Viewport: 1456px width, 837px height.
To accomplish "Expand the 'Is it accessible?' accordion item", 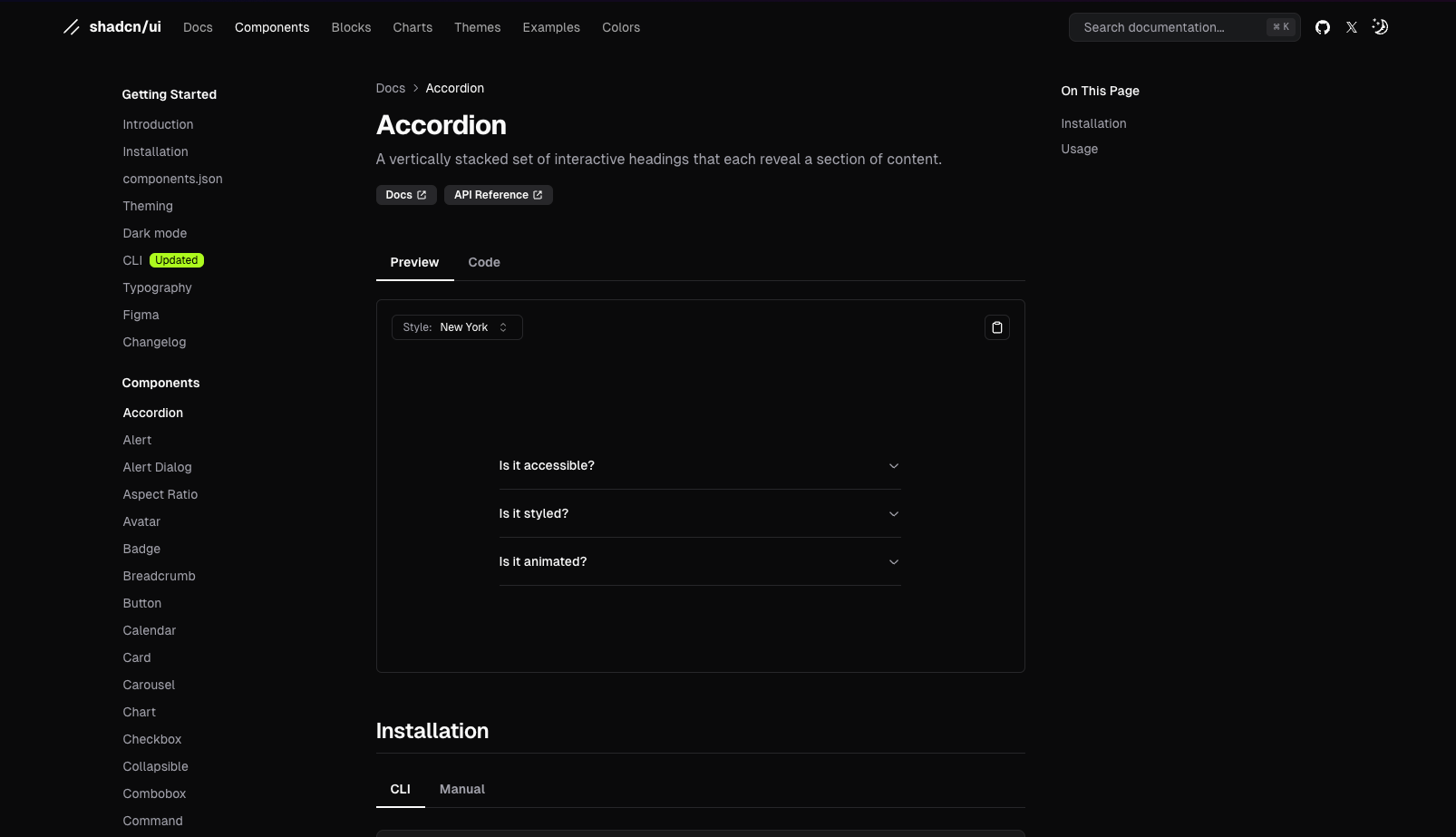I will click(x=700, y=465).
